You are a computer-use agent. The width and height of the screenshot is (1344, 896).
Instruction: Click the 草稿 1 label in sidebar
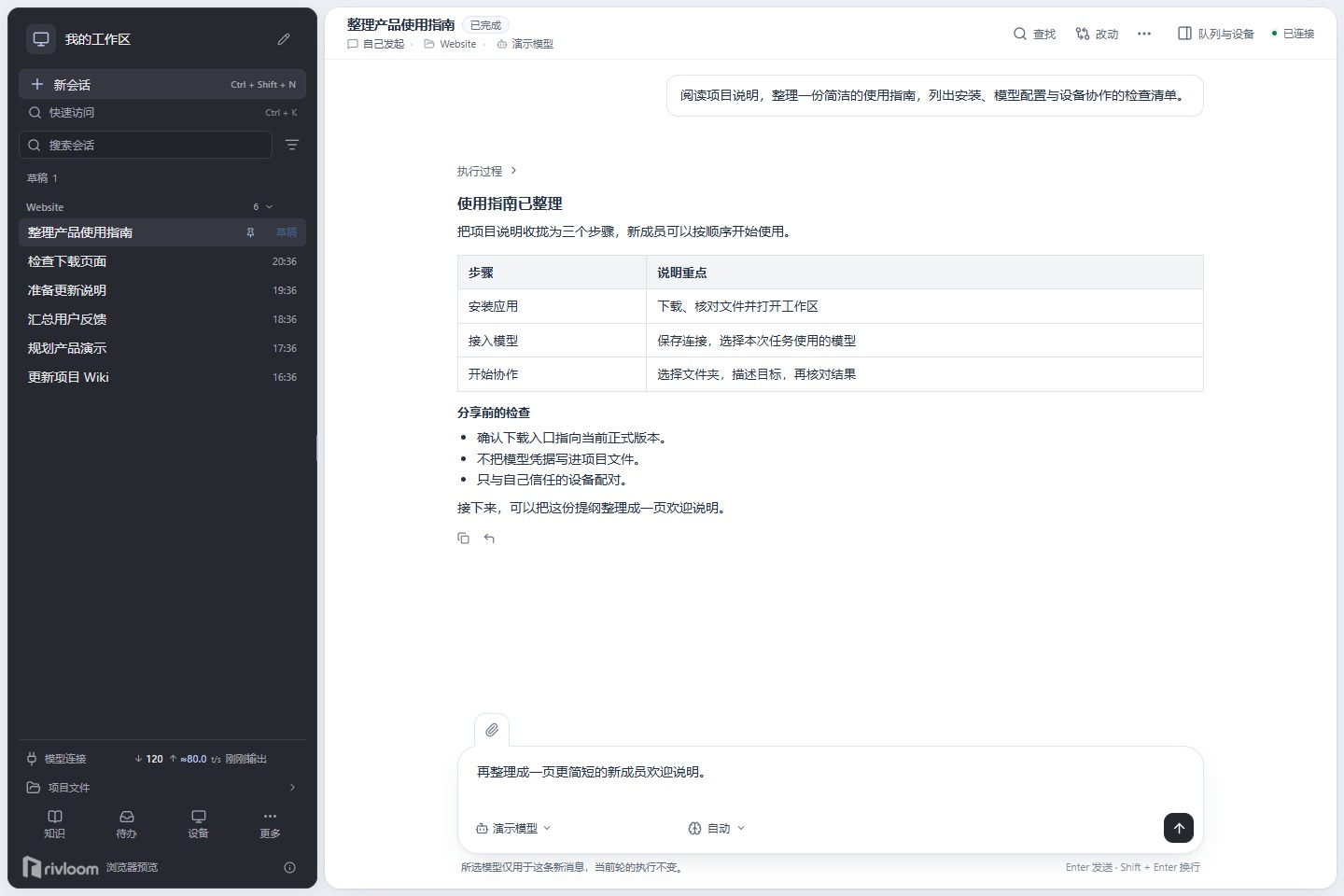tap(42, 178)
